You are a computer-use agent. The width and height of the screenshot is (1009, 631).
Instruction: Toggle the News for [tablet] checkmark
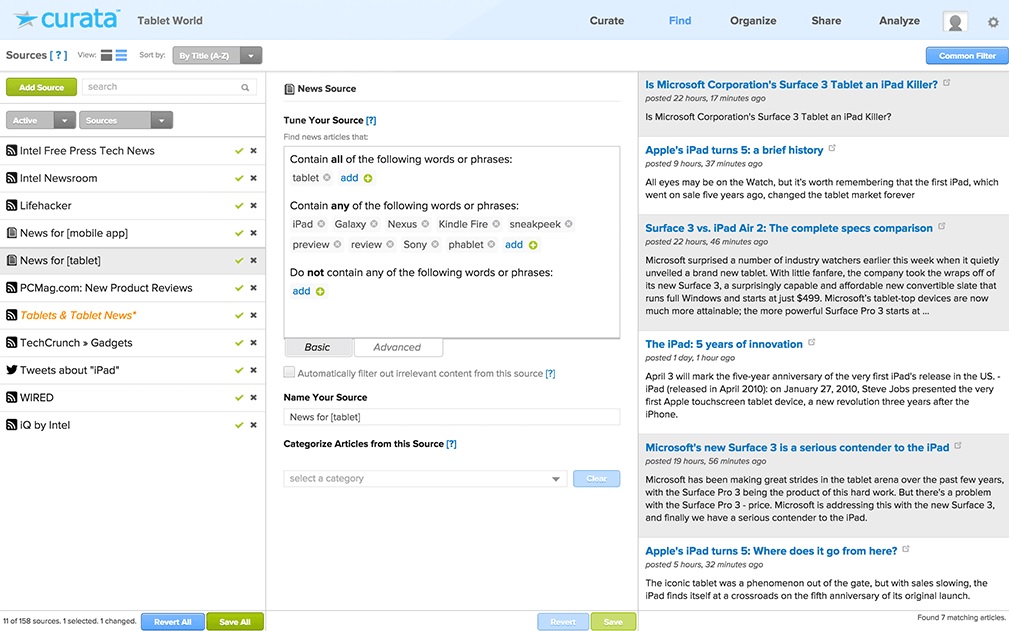coord(239,261)
